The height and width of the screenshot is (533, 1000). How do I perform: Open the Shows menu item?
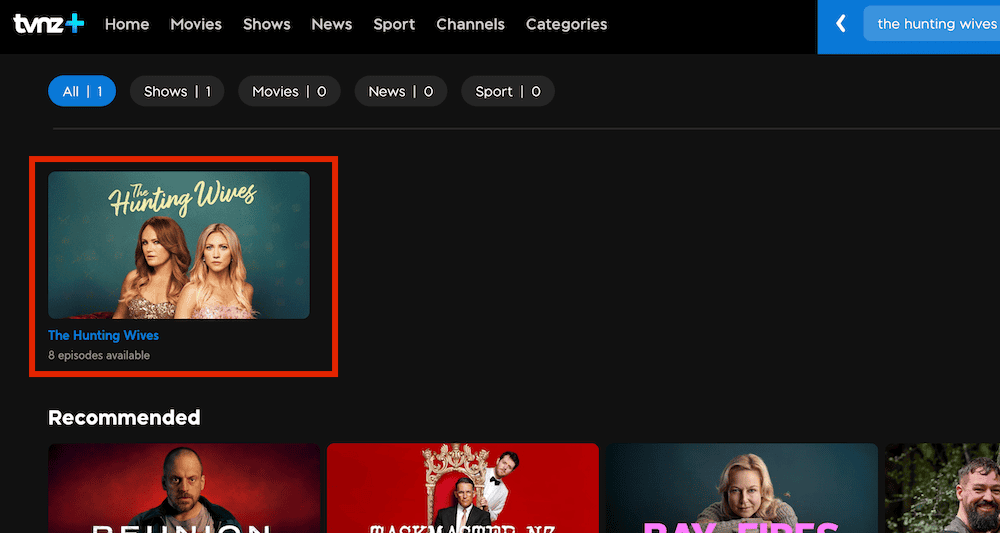point(267,24)
